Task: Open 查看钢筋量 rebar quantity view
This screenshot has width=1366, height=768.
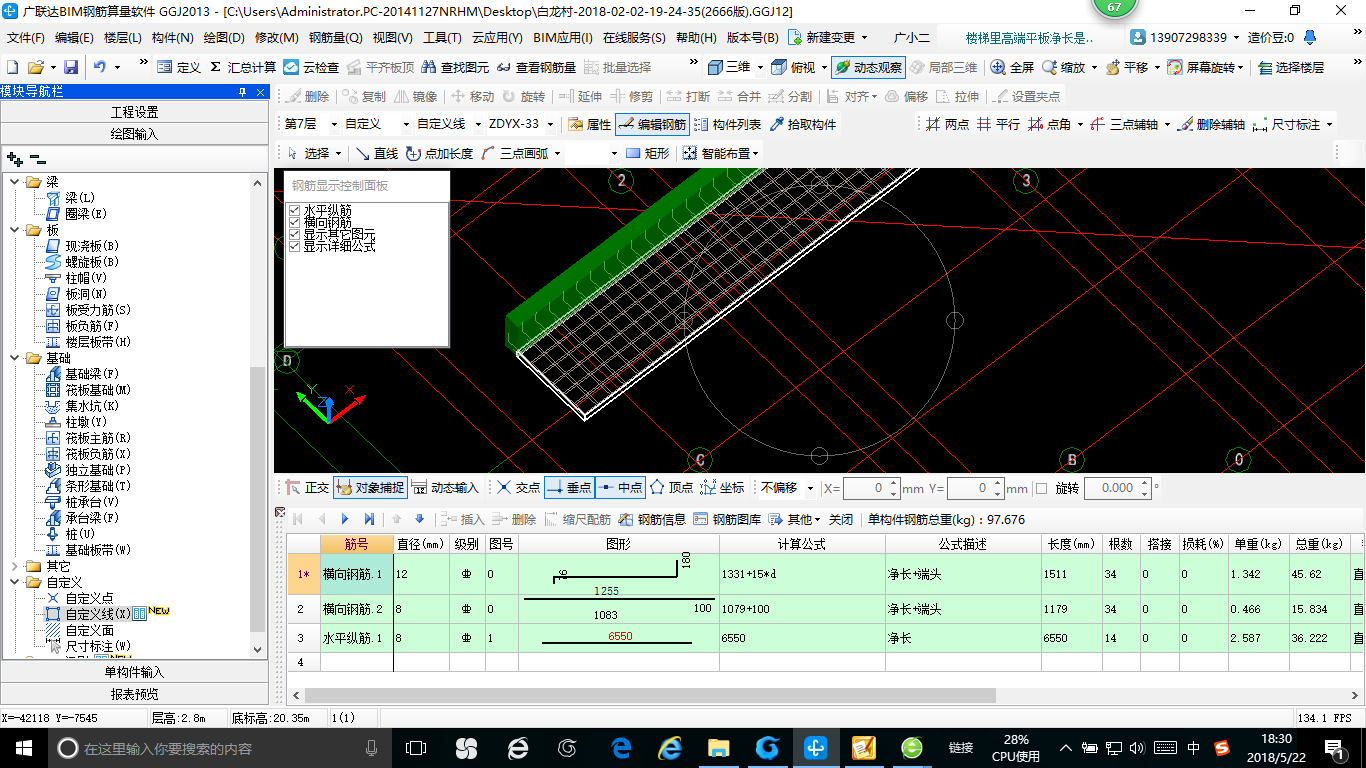Action: [536, 67]
